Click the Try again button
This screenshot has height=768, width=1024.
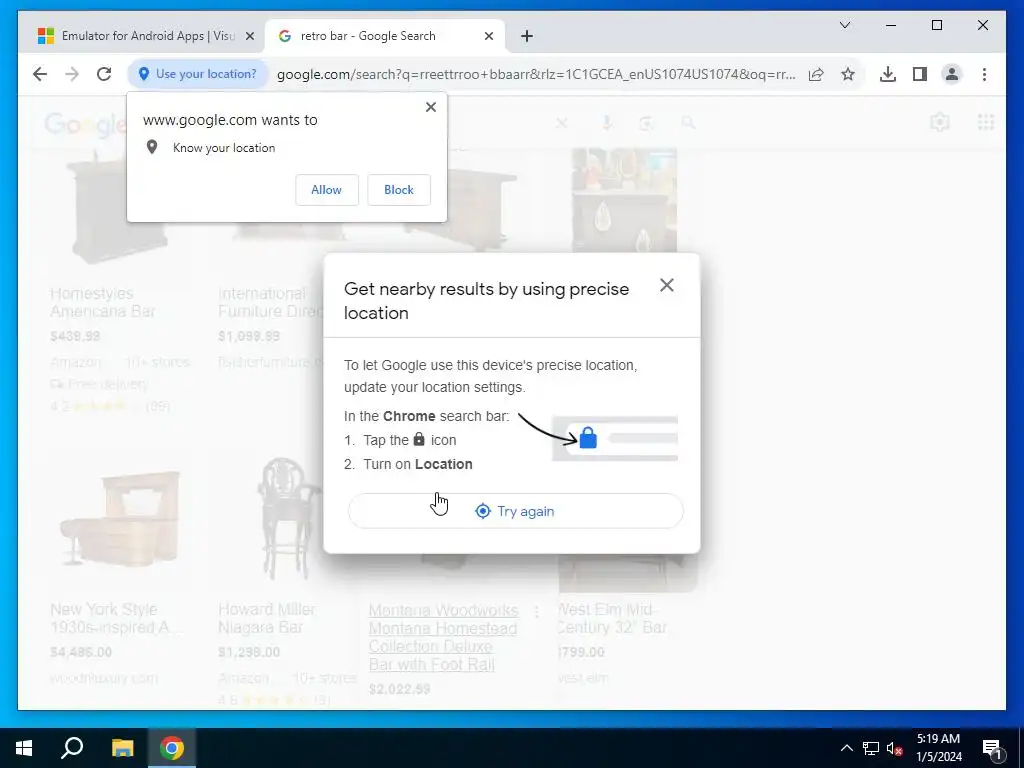pyautogui.click(x=515, y=511)
